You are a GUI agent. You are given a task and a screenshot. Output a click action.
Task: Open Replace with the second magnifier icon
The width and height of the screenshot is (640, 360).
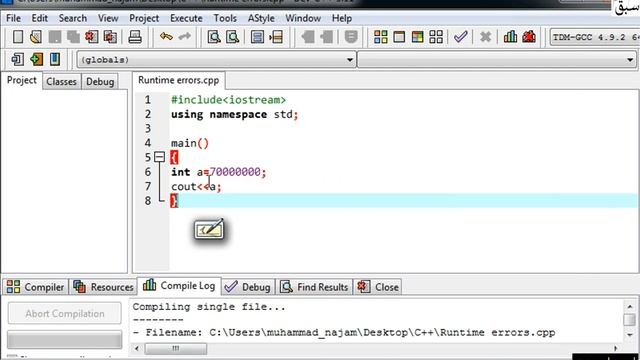coord(233,37)
